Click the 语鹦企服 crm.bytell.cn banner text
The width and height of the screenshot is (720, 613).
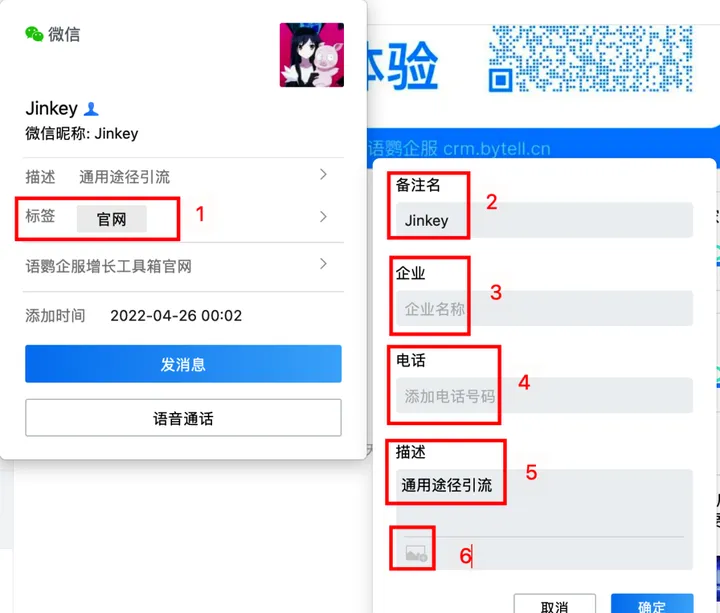(x=459, y=149)
